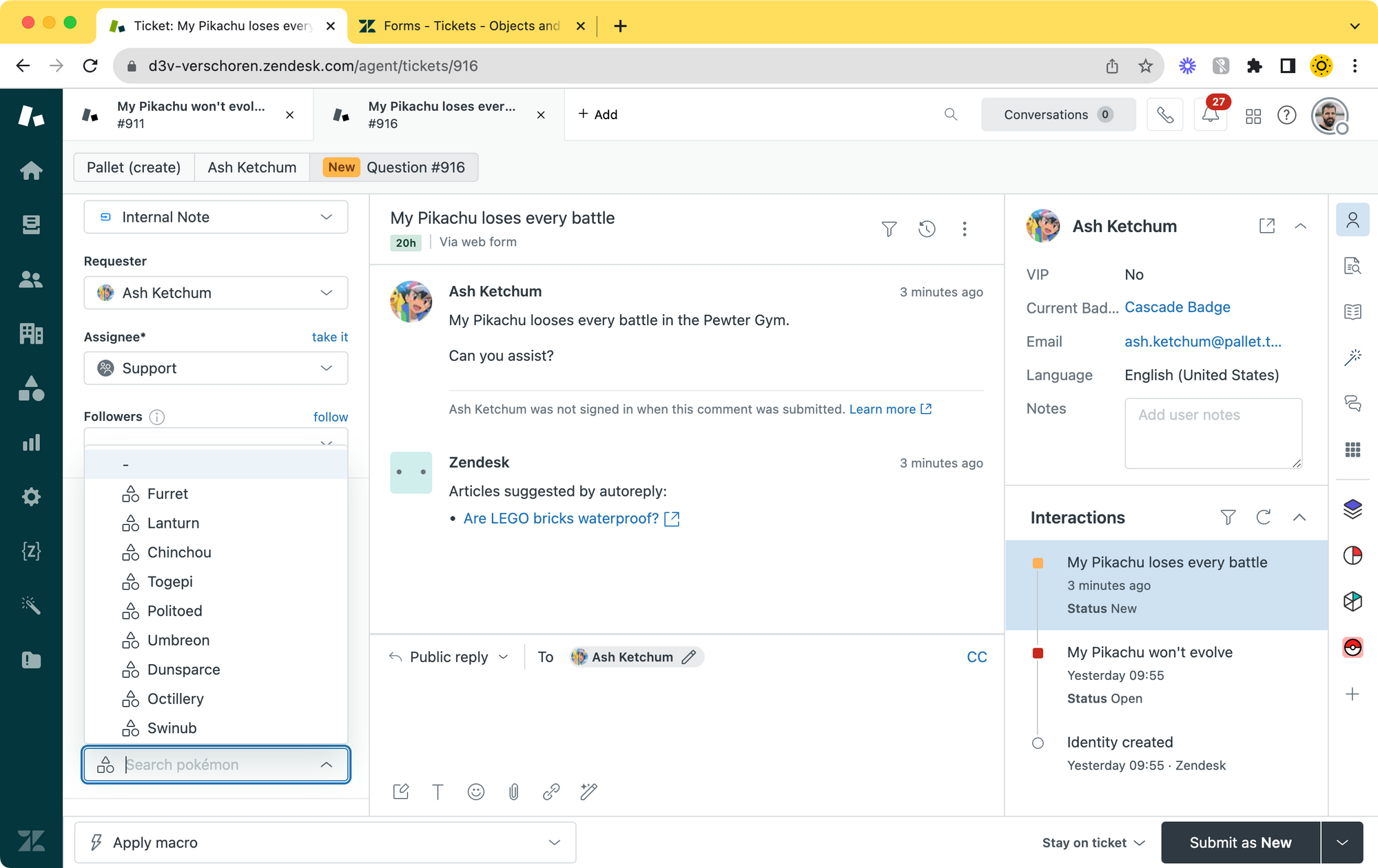Select Umbreon from the pokémon list

pyautogui.click(x=178, y=640)
